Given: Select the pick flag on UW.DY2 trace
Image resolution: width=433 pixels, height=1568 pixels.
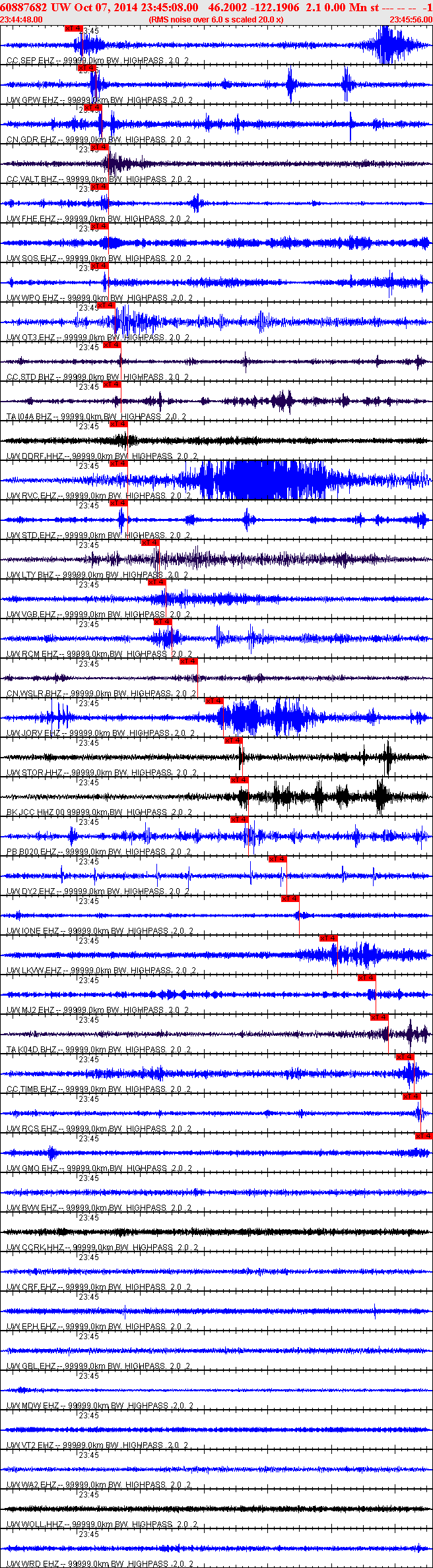Looking at the screenshot, I should coord(277,859).
